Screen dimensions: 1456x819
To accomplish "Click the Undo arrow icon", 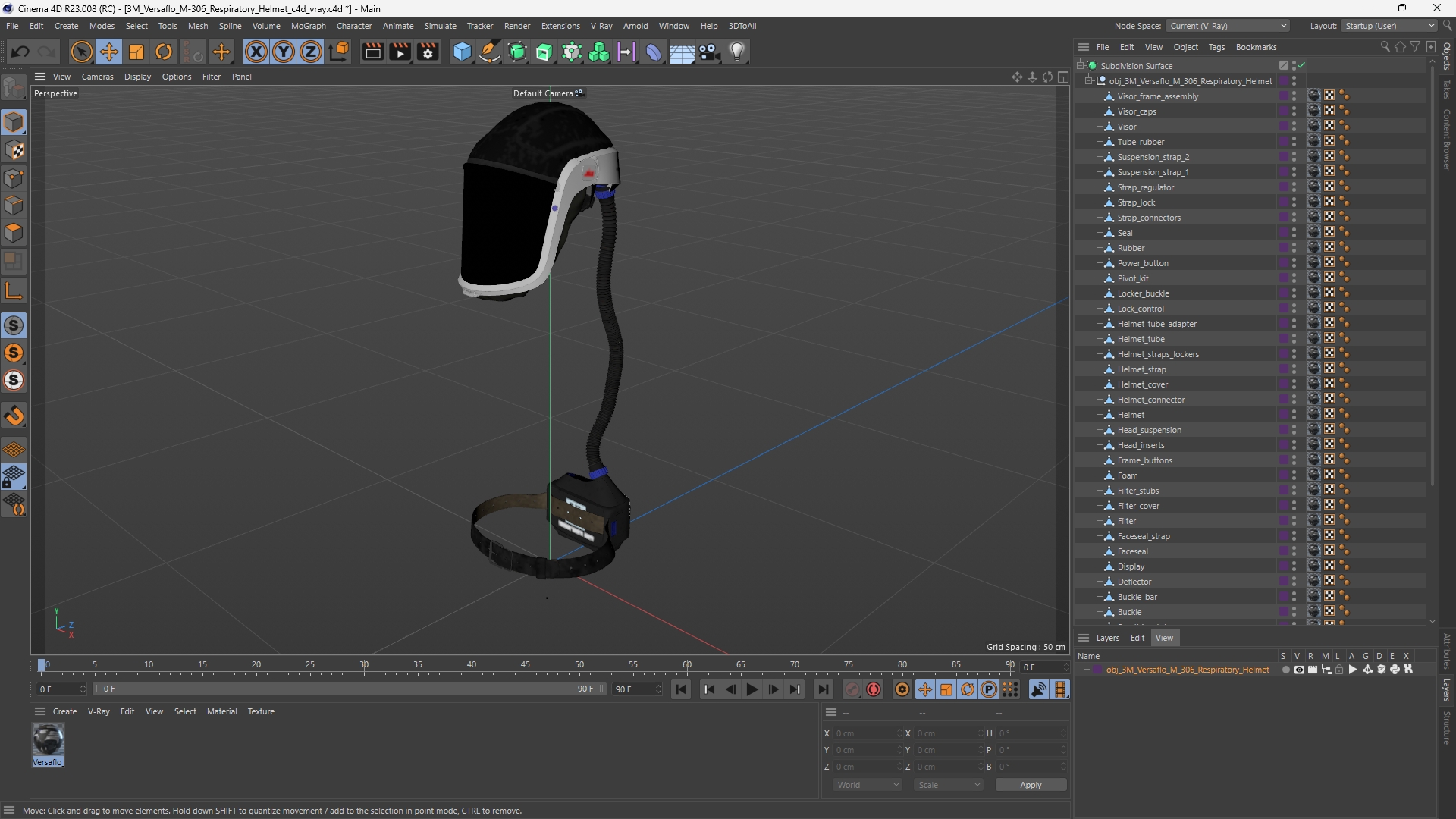I will [x=20, y=52].
